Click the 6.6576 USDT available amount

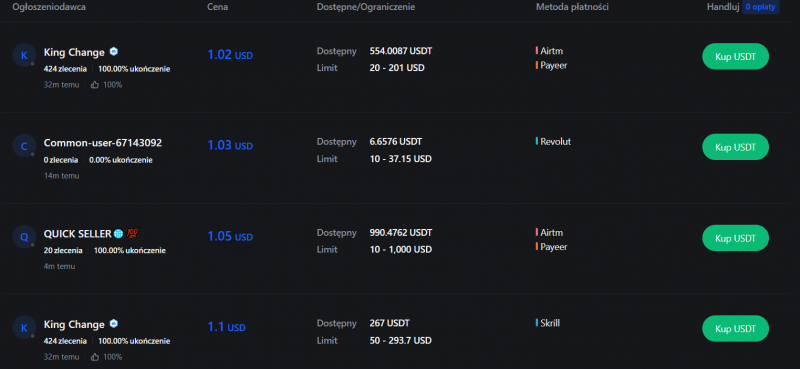[x=395, y=142]
